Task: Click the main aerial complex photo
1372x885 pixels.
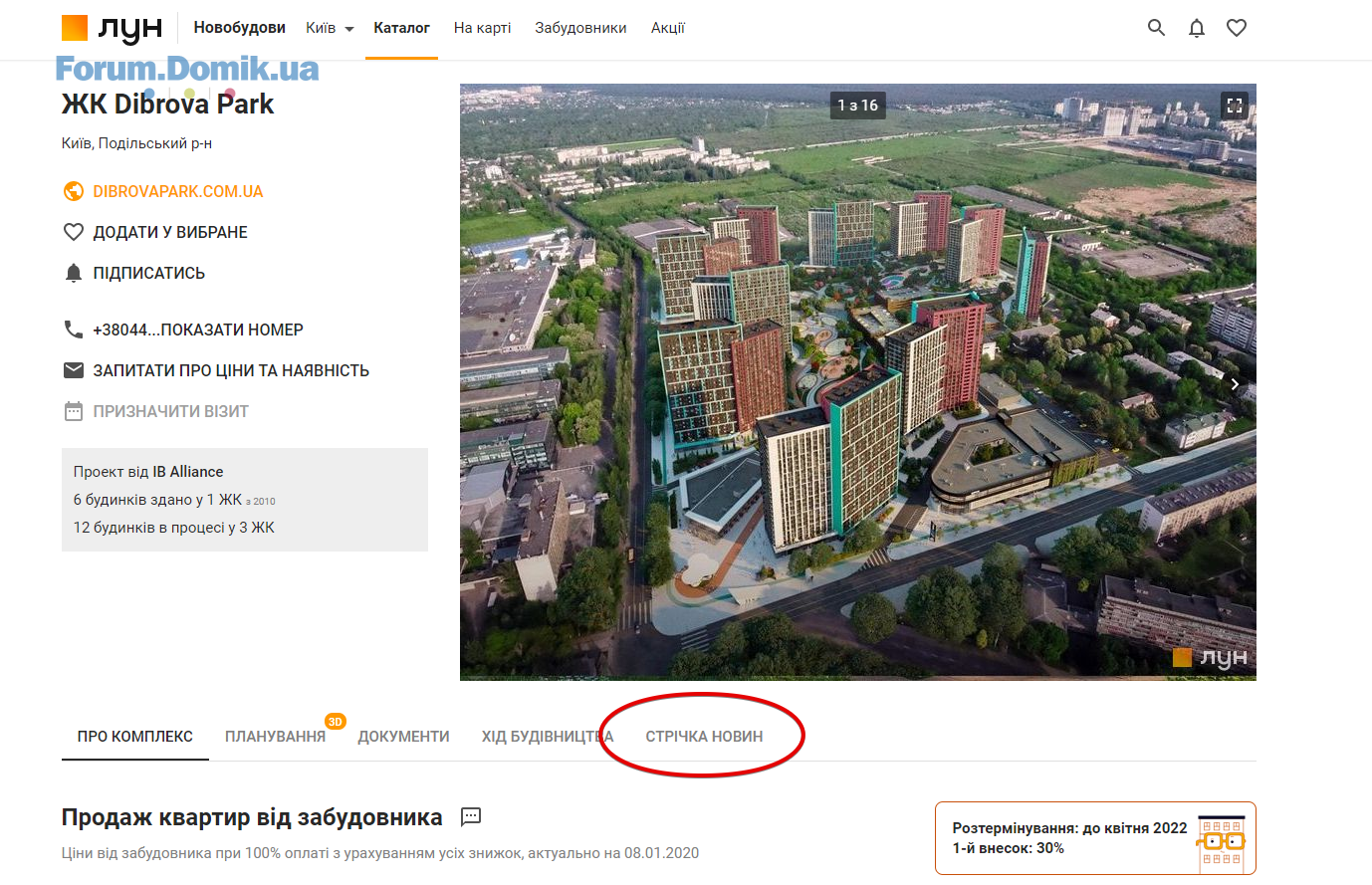Action: [x=858, y=382]
